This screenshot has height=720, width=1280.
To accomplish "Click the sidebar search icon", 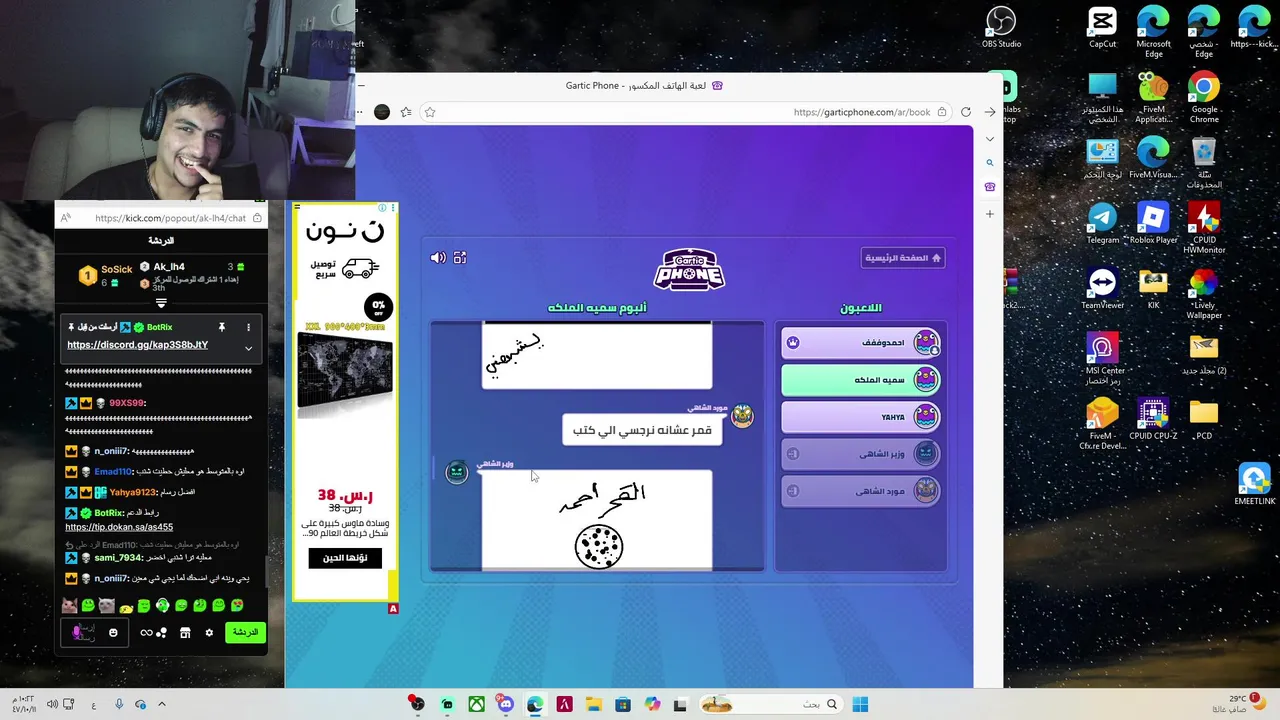I will coord(990,163).
